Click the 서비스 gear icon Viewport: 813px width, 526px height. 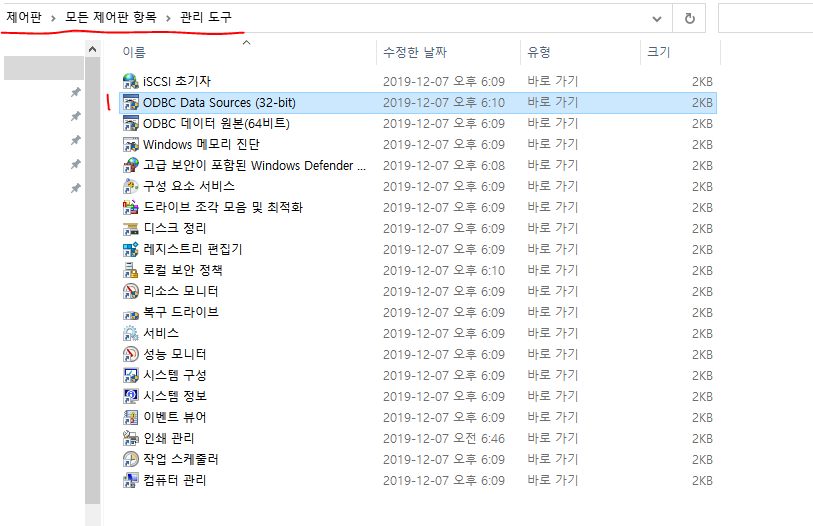[x=131, y=334]
